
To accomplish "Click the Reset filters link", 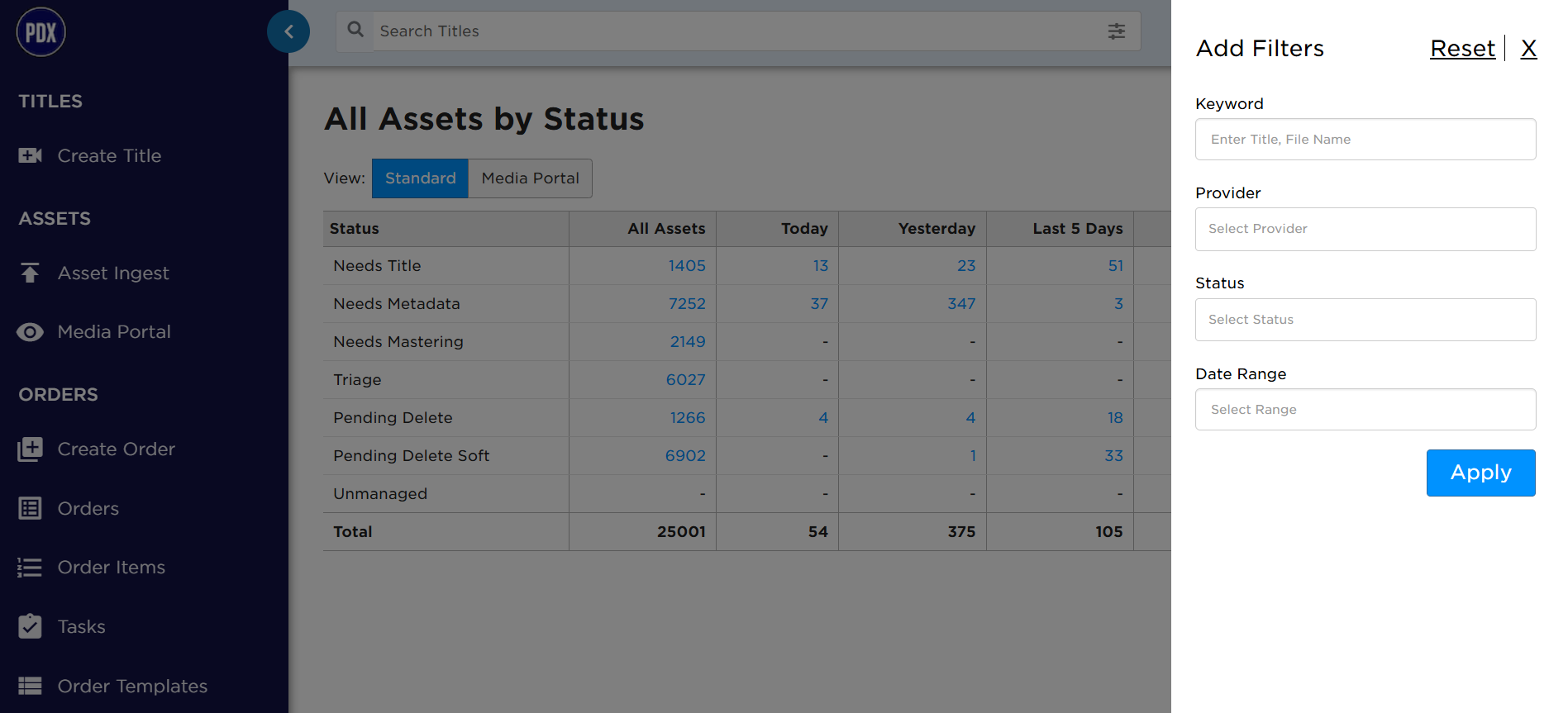I will pyautogui.click(x=1462, y=48).
